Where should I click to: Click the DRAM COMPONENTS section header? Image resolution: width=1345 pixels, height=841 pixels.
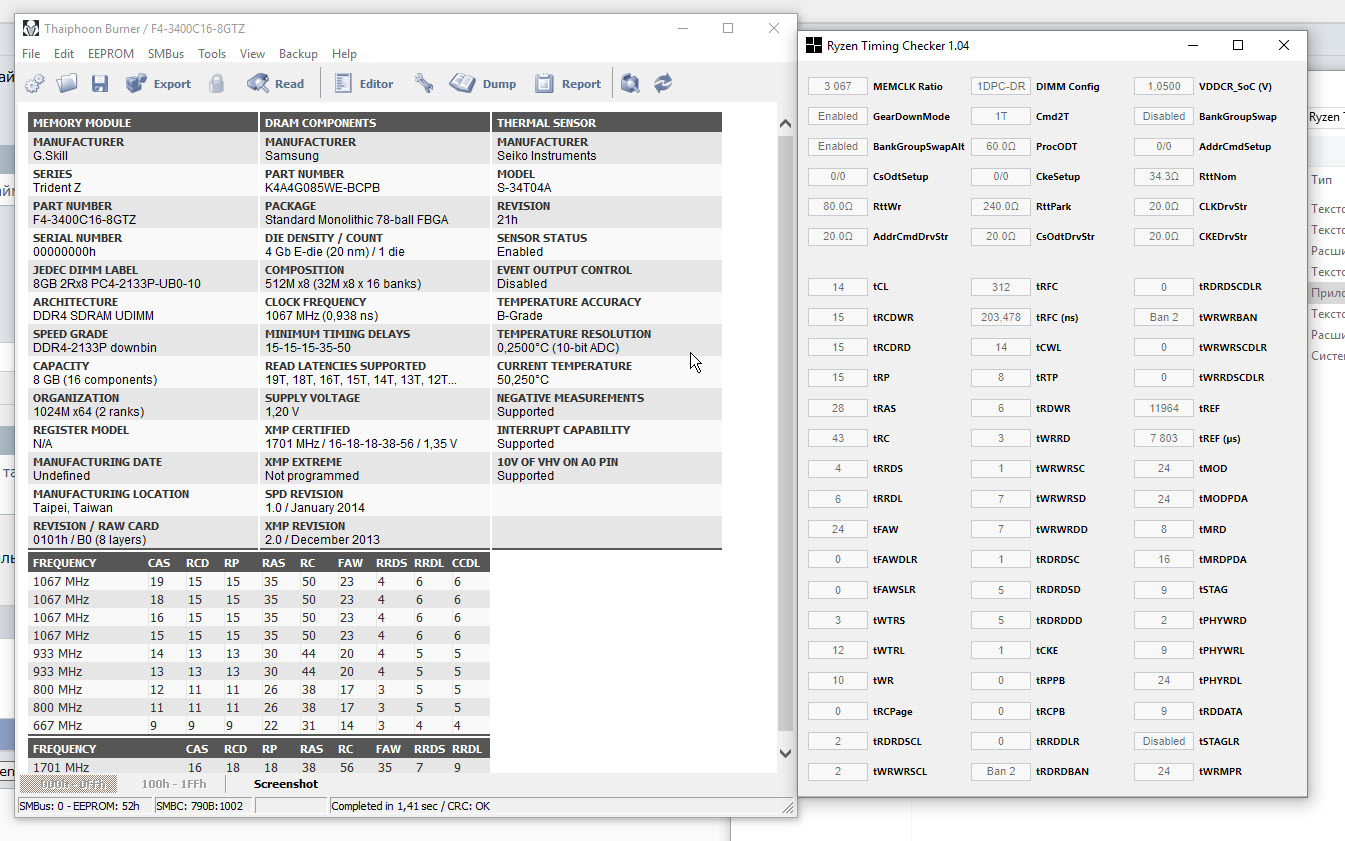click(x=375, y=122)
